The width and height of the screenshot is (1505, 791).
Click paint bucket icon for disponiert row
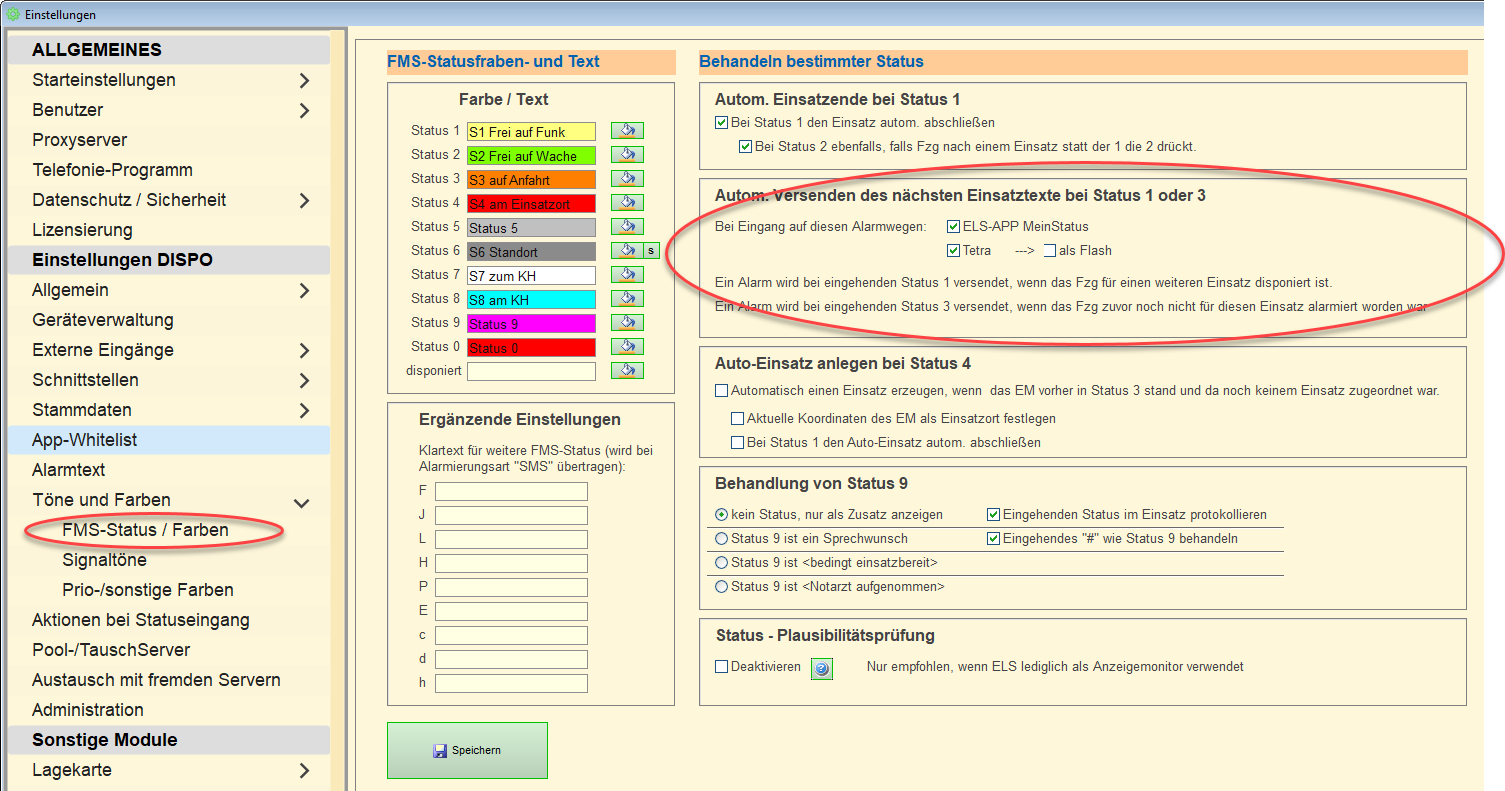(627, 371)
